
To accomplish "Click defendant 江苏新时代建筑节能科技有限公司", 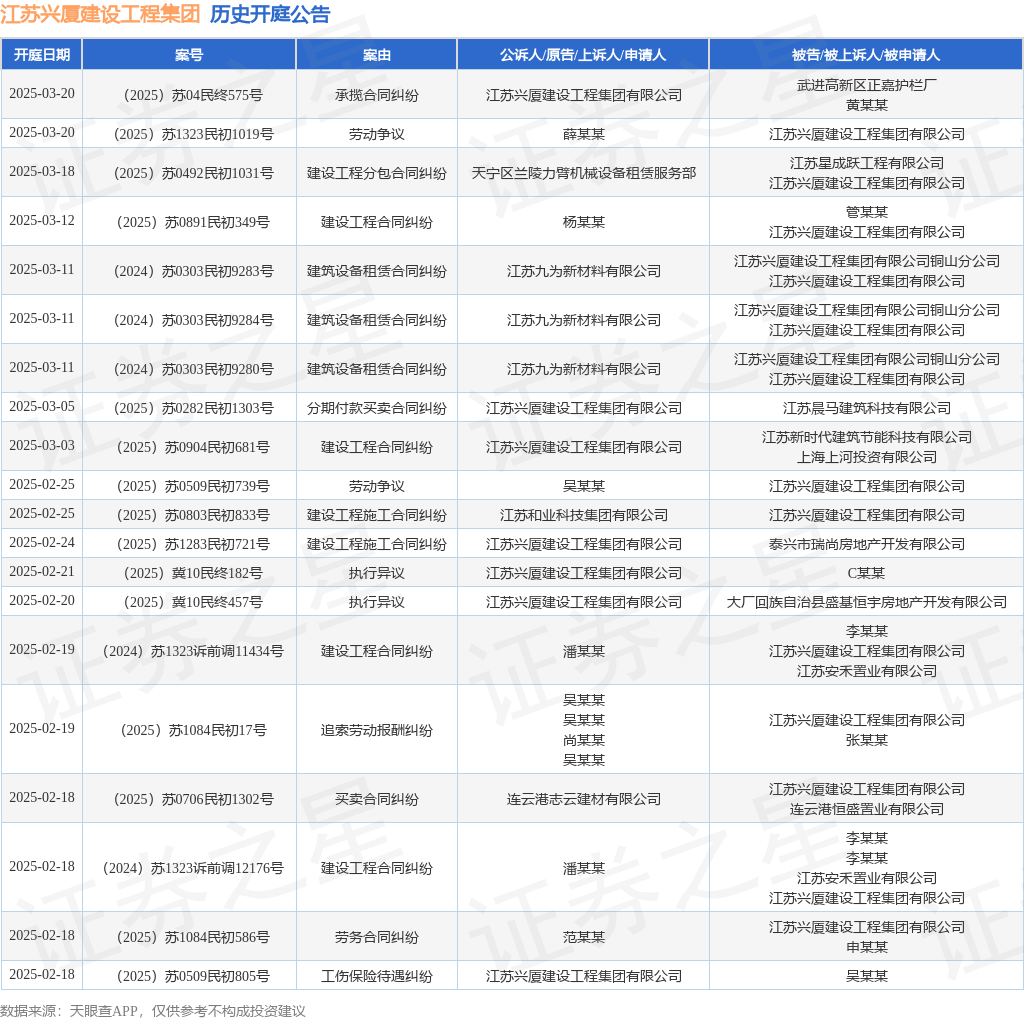I will pyautogui.click(x=867, y=438).
